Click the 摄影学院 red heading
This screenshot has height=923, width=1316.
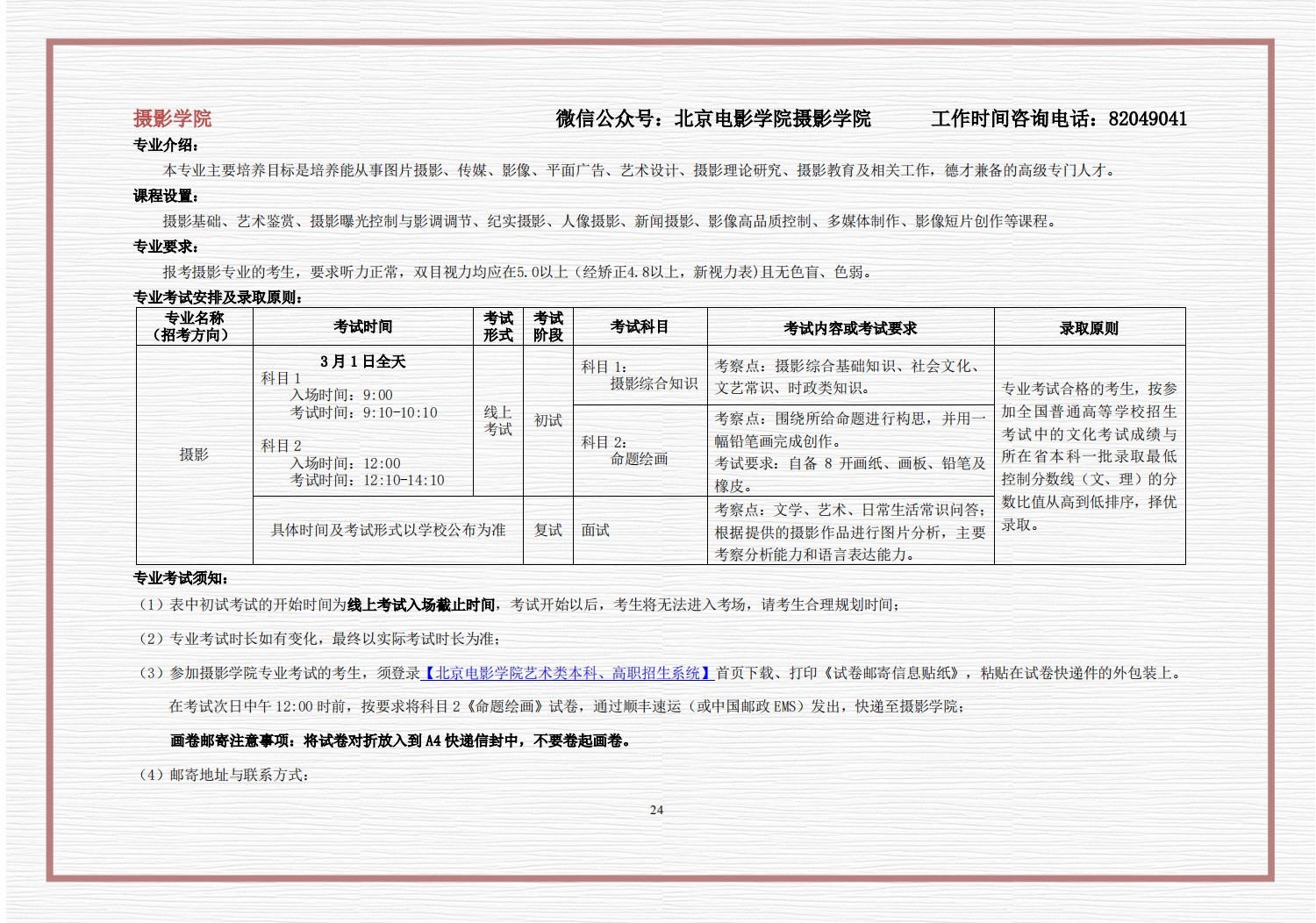pos(172,118)
